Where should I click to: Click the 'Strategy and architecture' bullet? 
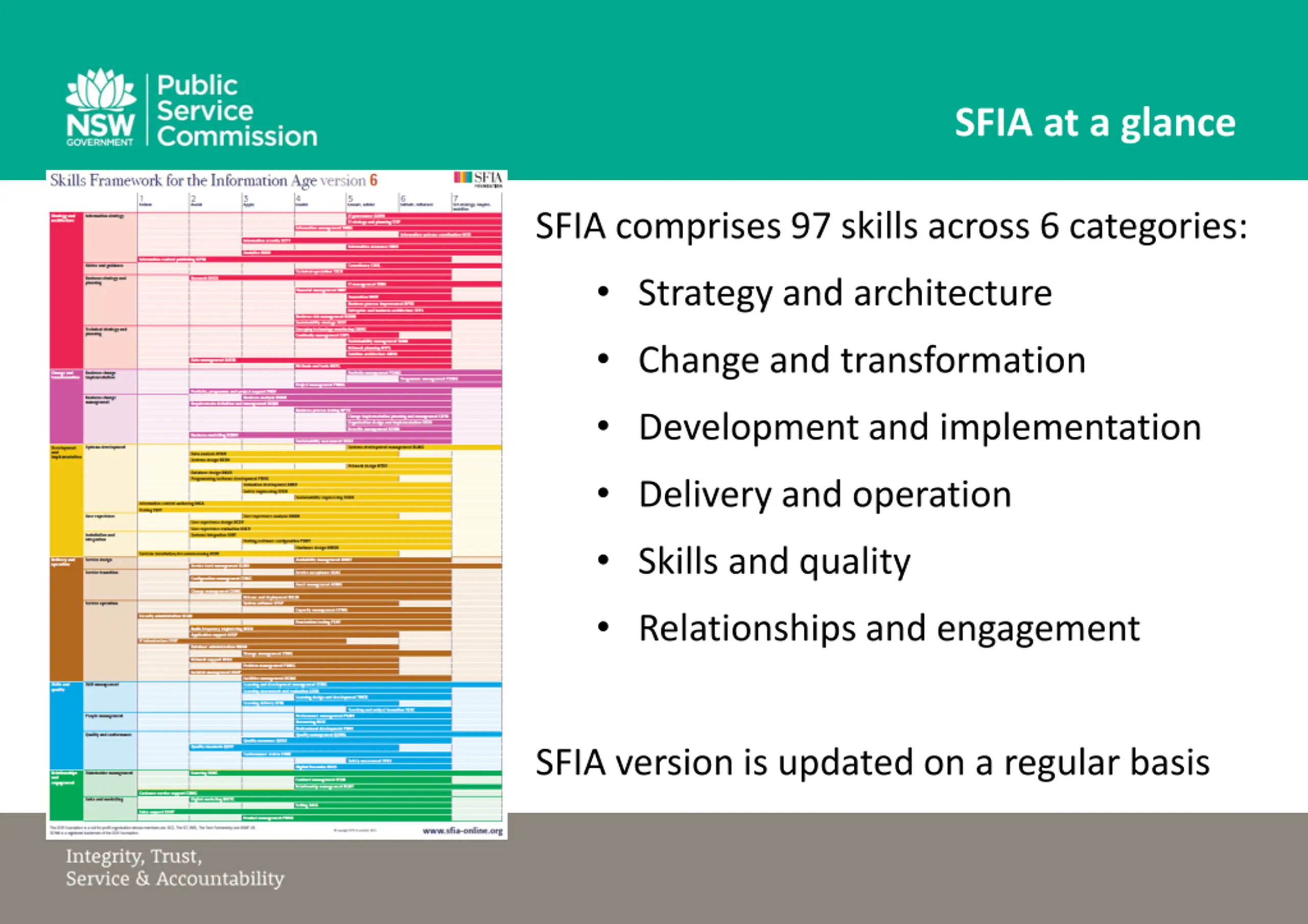click(x=845, y=293)
